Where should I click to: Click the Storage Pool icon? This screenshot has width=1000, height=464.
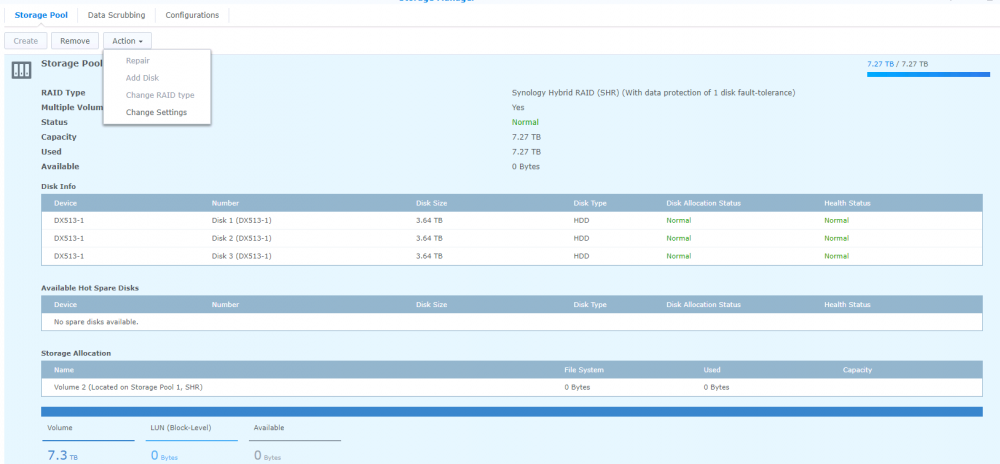coord(21,70)
